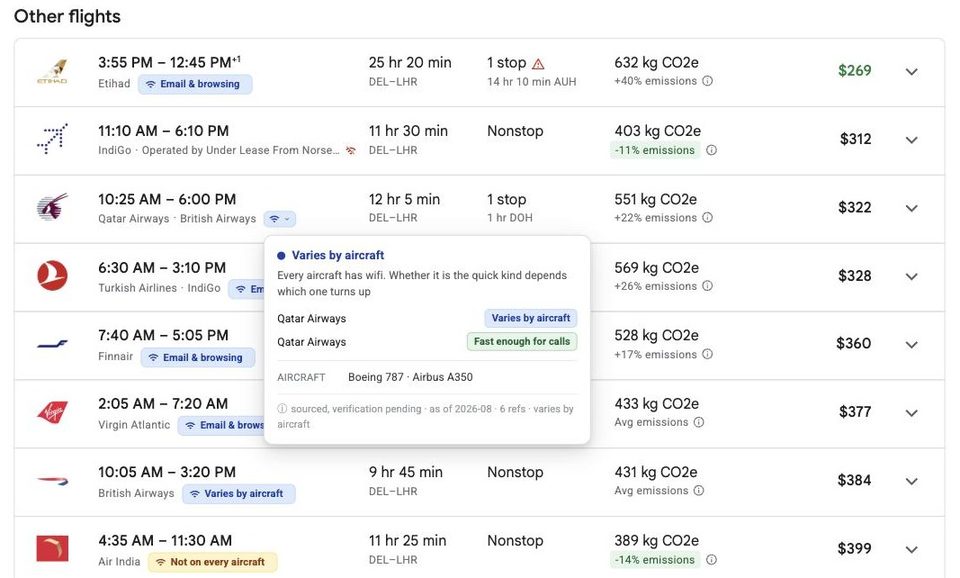
Task: Click the -11% emissions green label
Action: pos(654,150)
